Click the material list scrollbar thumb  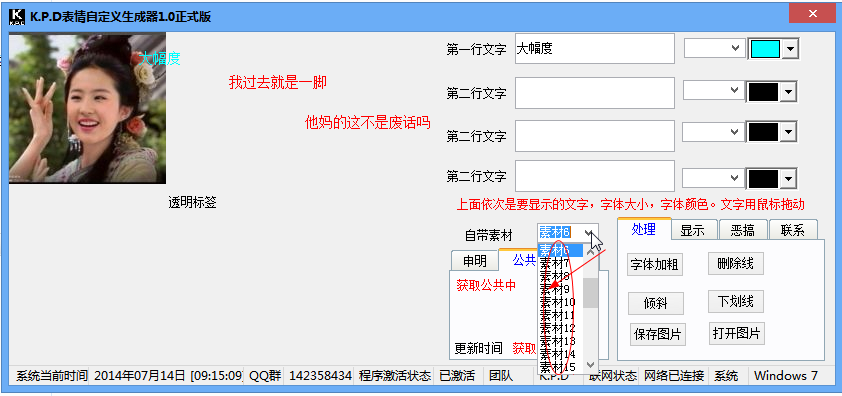point(591,293)
